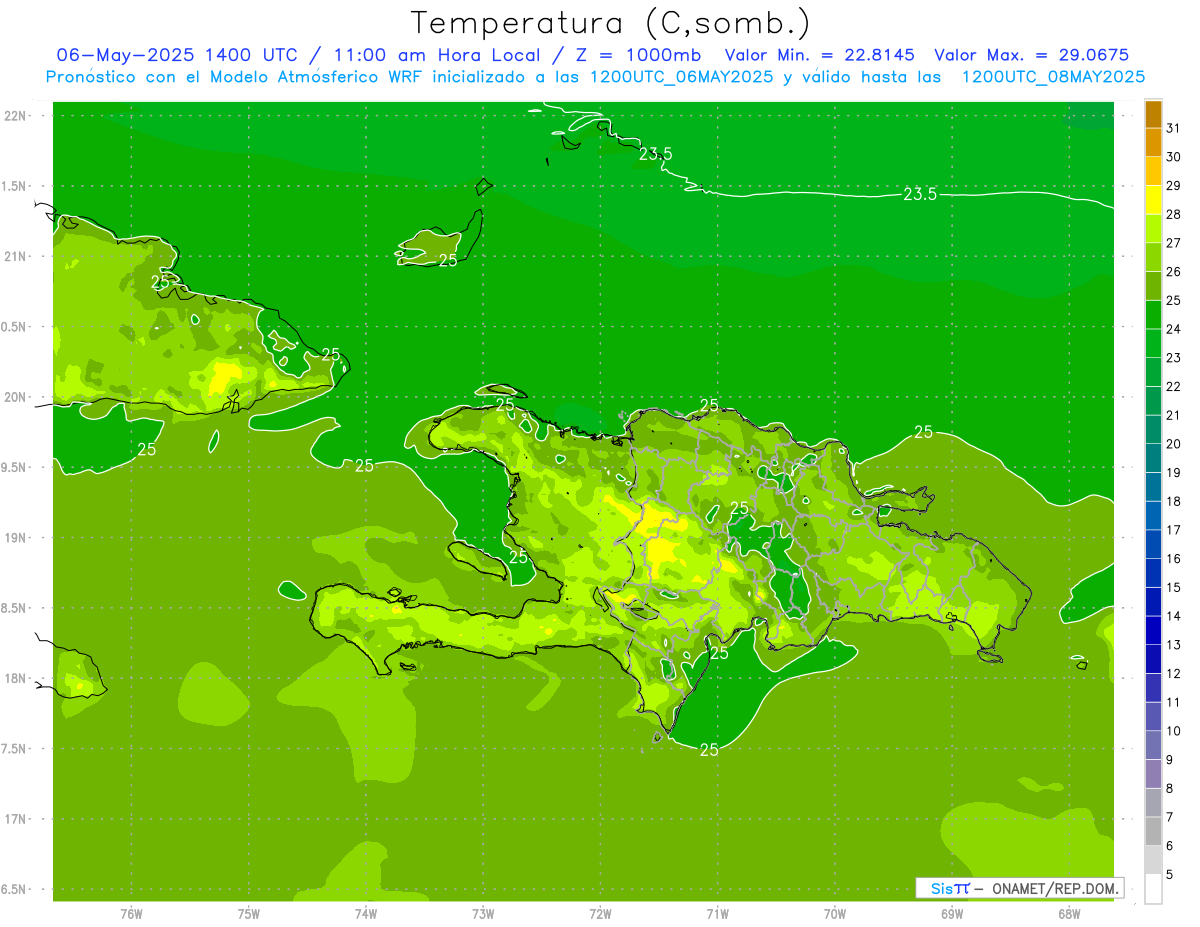Click the "28" value in the color legend
Screen dimensions: 1200x927
pos(1174,214)
